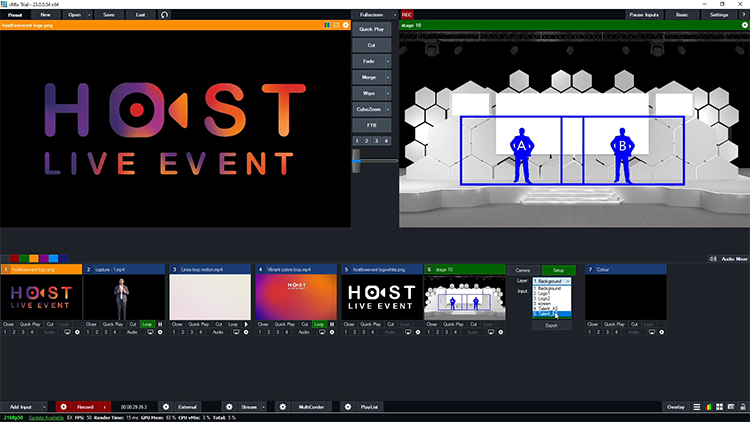This screenshot has height=422, width=750.
Task: Open settings gear for capture - 1.mp4 input
Action: tap(160, 331)
